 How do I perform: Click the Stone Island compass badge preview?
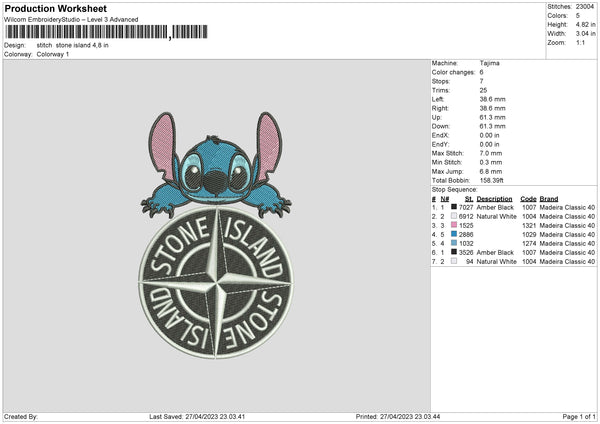(215, 283)
